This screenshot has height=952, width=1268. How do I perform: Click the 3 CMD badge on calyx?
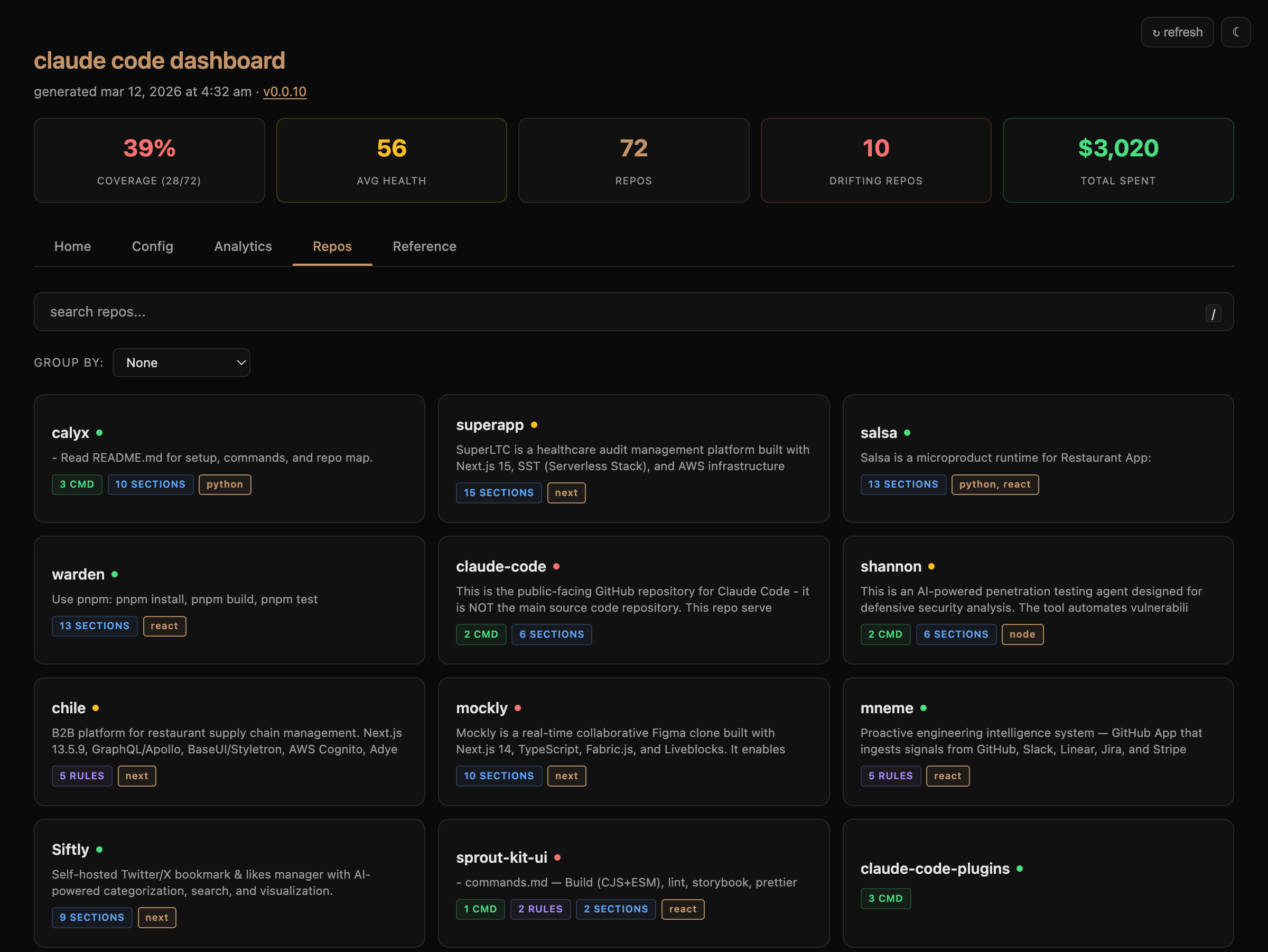77,484
